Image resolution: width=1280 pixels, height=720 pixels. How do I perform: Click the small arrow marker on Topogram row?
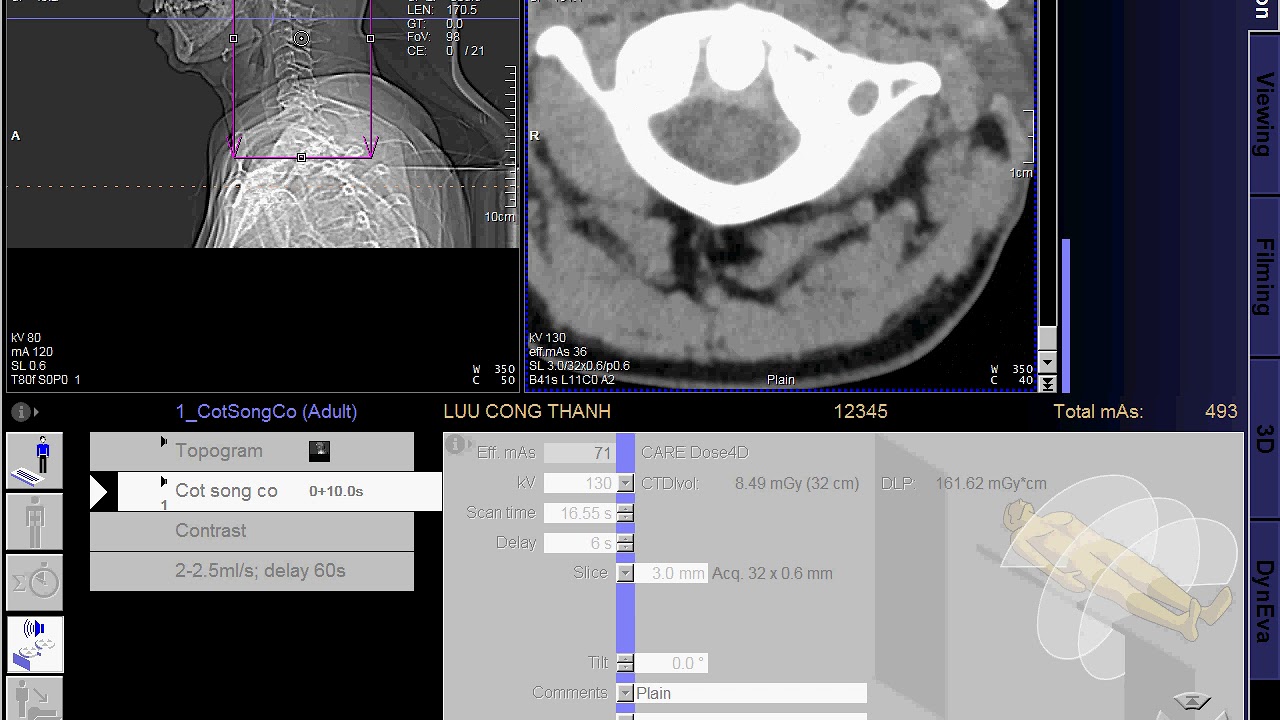pyautogui.click(x=164, y=442)
